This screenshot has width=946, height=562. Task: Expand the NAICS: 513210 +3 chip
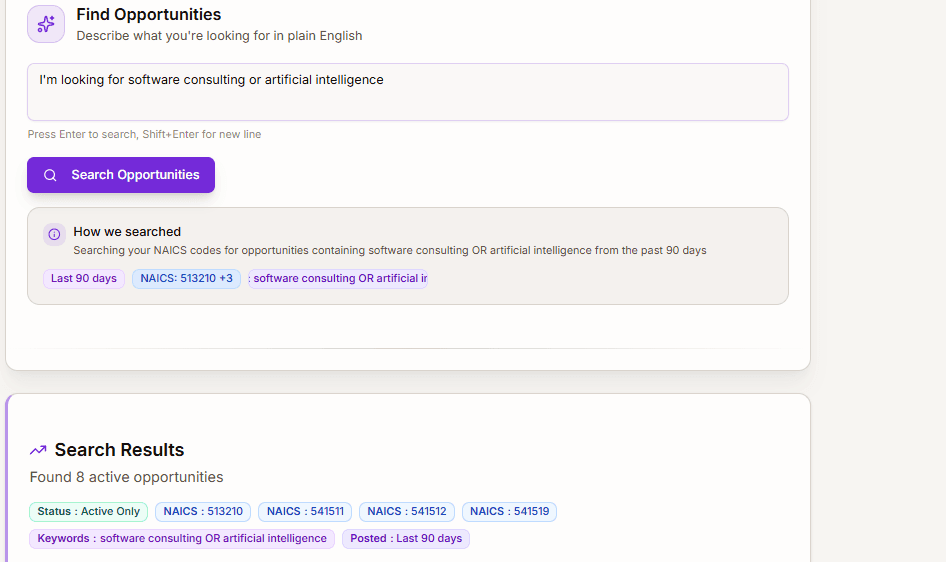tap(186, 279)
